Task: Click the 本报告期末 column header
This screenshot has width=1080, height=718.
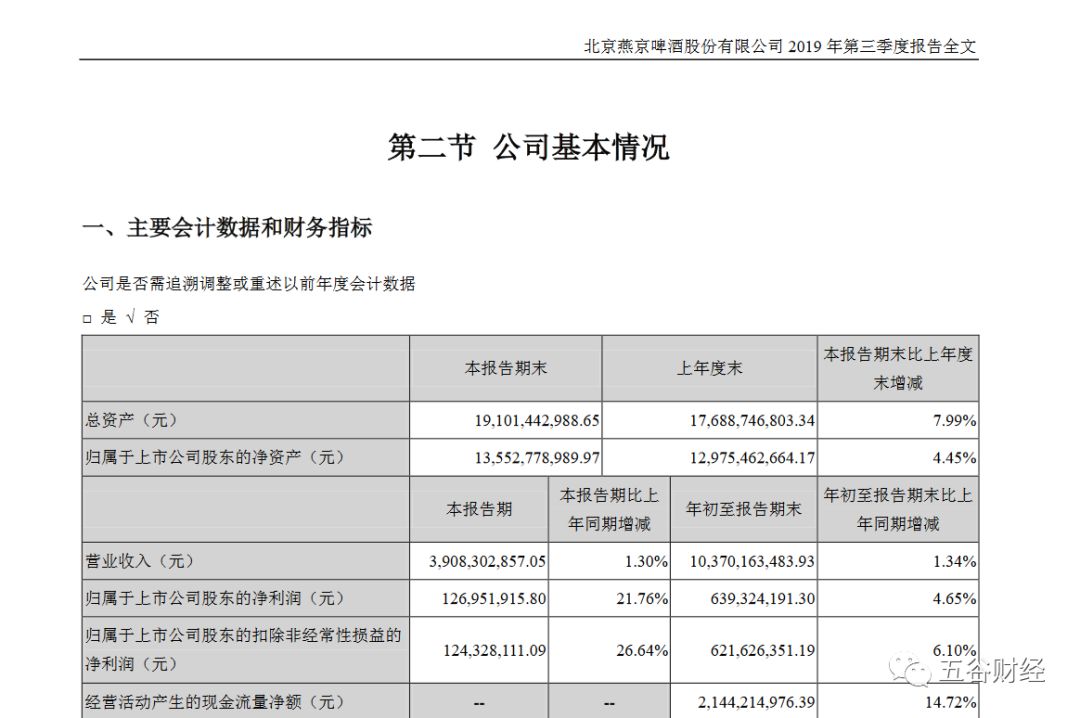Action: coord(506,369)
